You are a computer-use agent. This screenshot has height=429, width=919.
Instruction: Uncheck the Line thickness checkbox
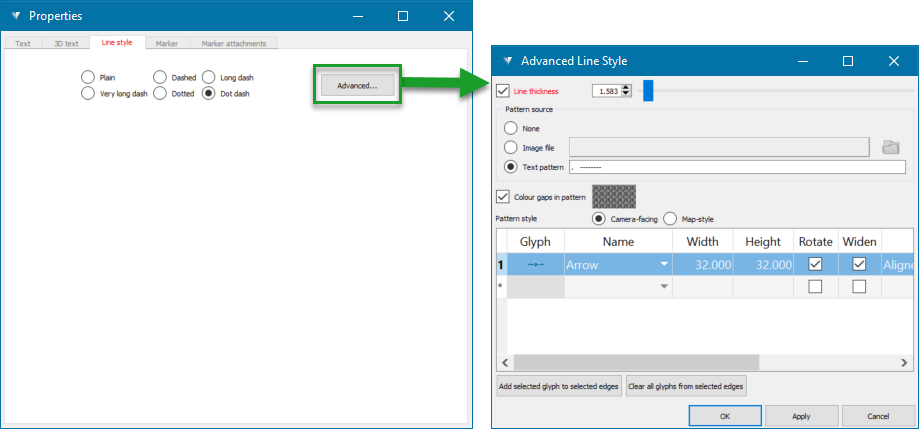(503, 91)
